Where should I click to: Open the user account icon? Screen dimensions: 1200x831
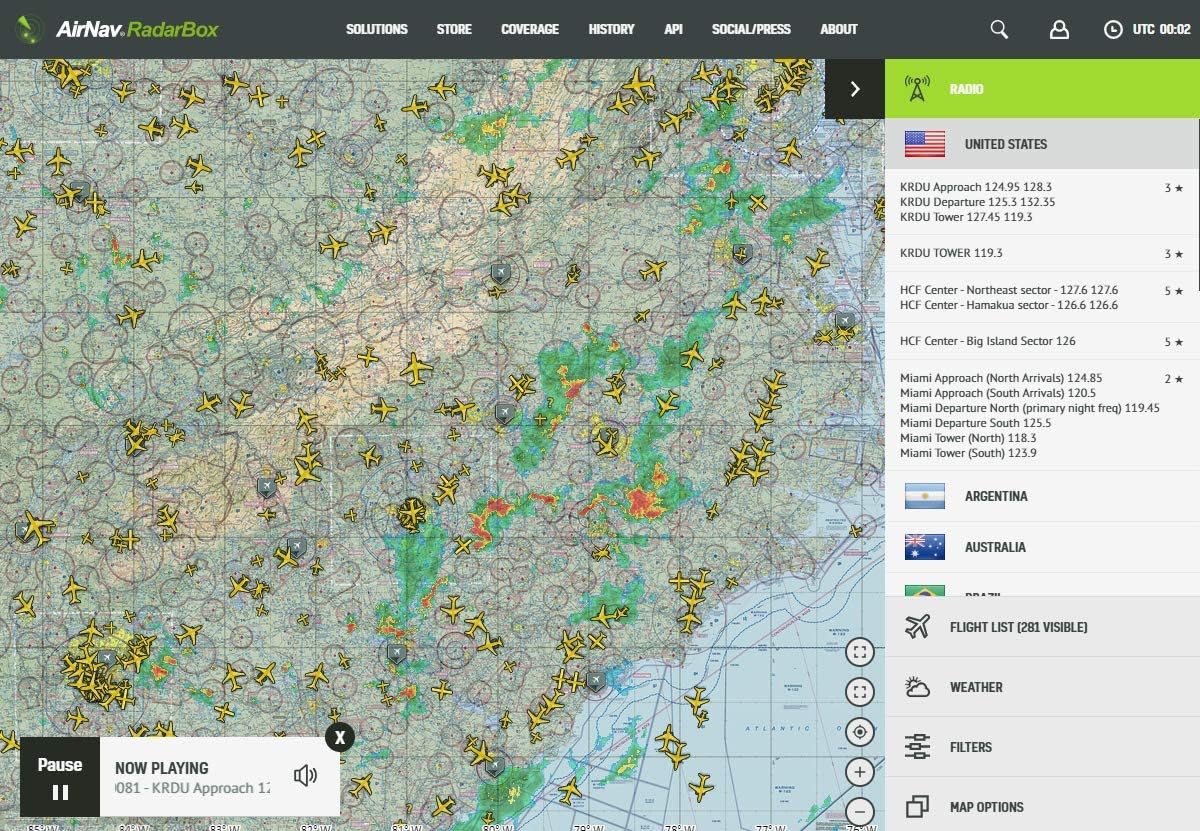pyautogui.click(x=1059, y=29)
